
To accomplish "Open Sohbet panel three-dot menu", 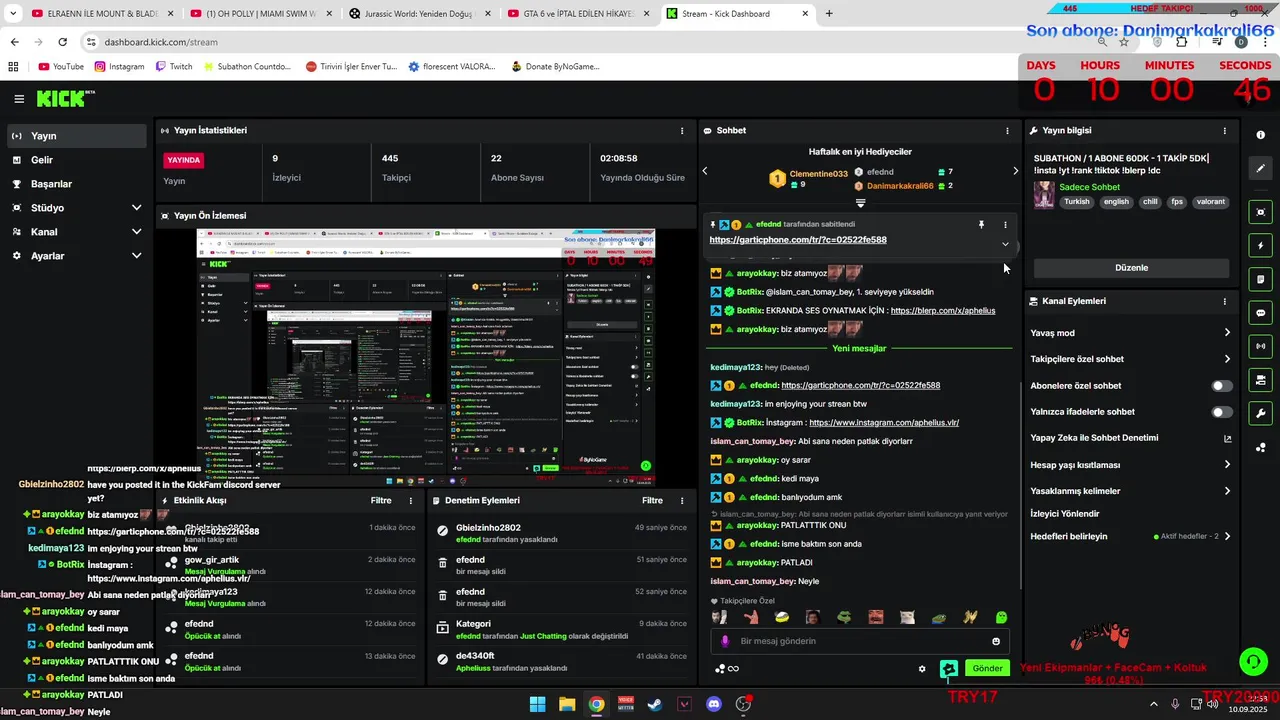I will 1007,131.
